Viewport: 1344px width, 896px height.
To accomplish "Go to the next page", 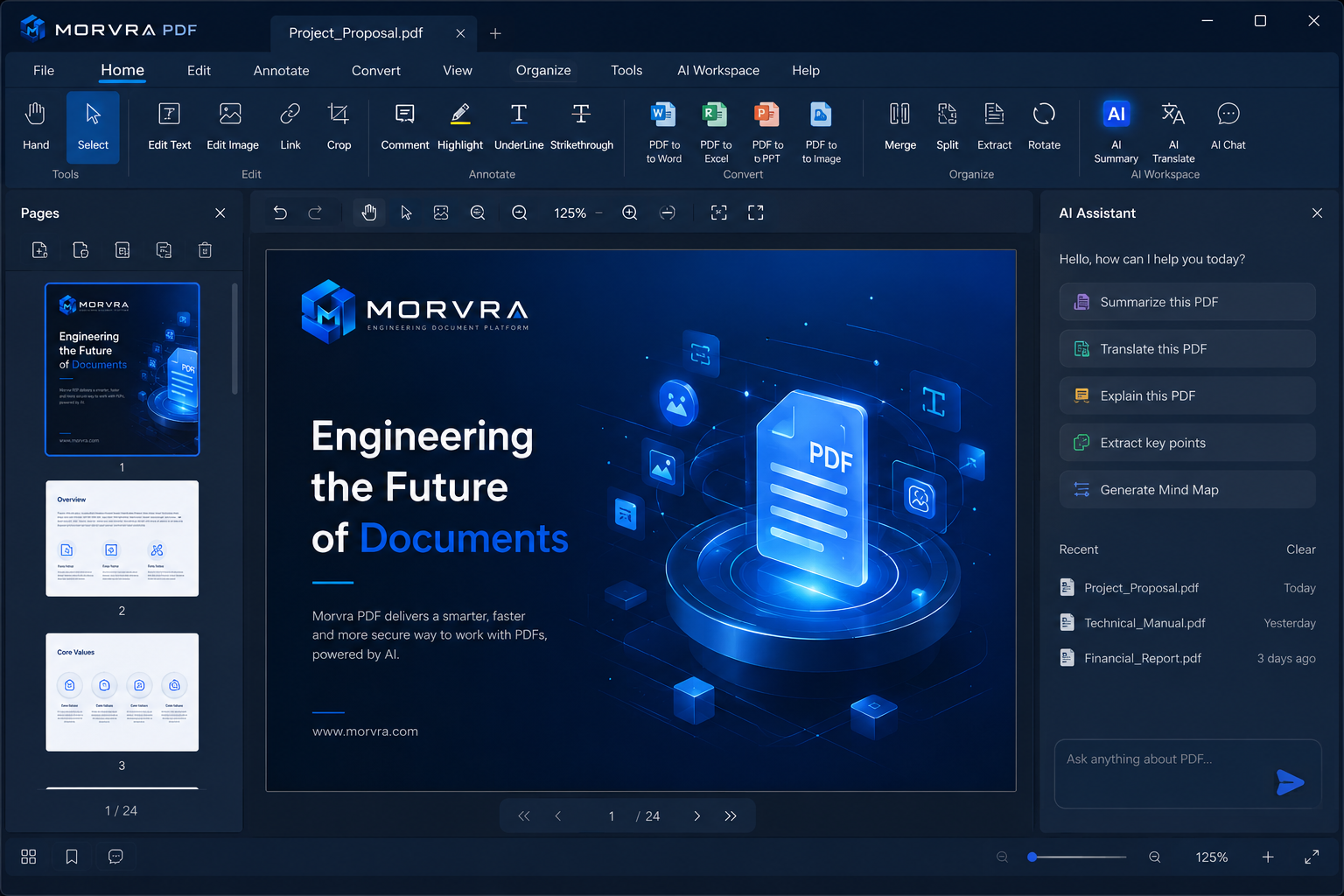I will coord(696,816).
